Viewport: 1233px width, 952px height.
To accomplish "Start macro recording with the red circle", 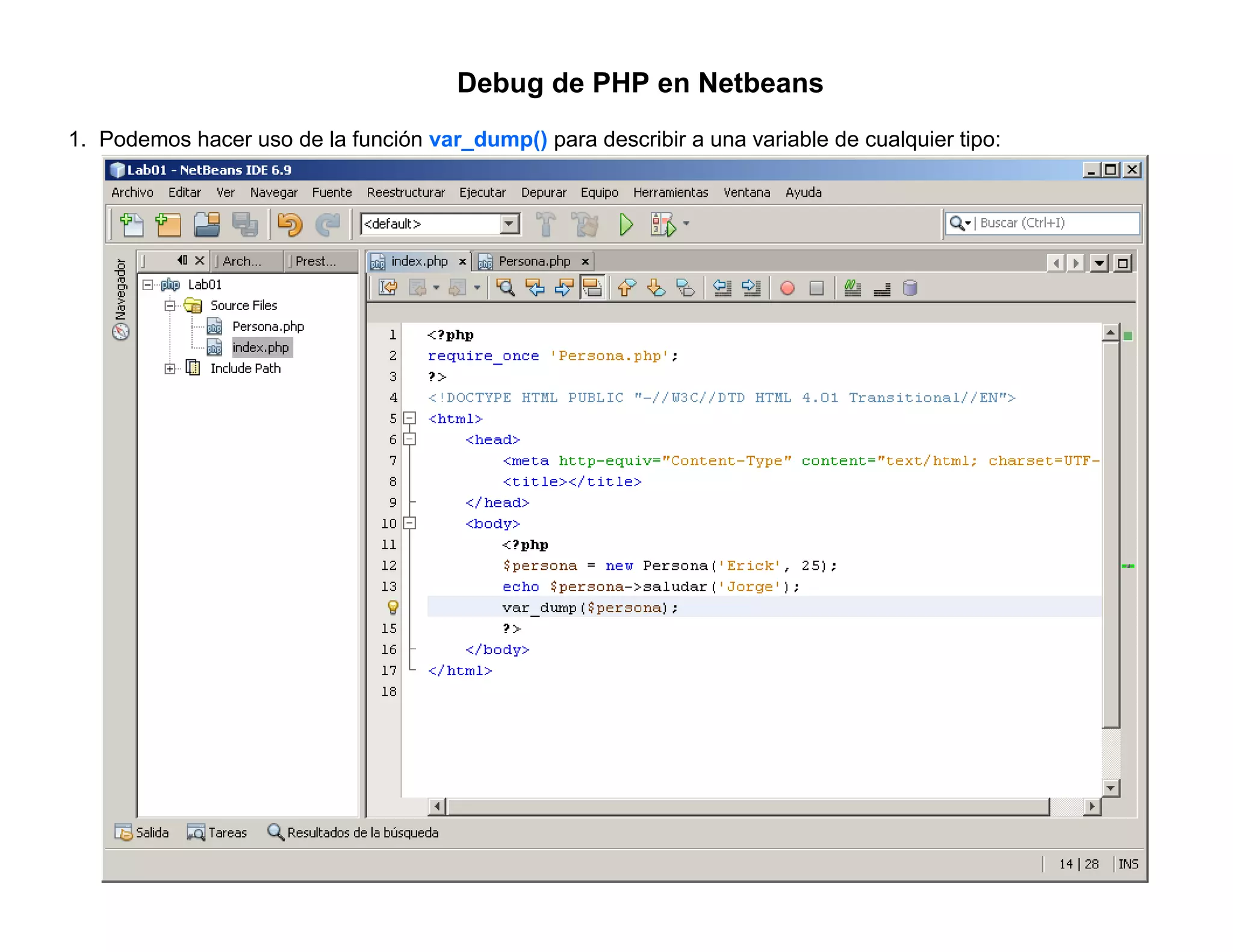I will click(x=787, y=288).
